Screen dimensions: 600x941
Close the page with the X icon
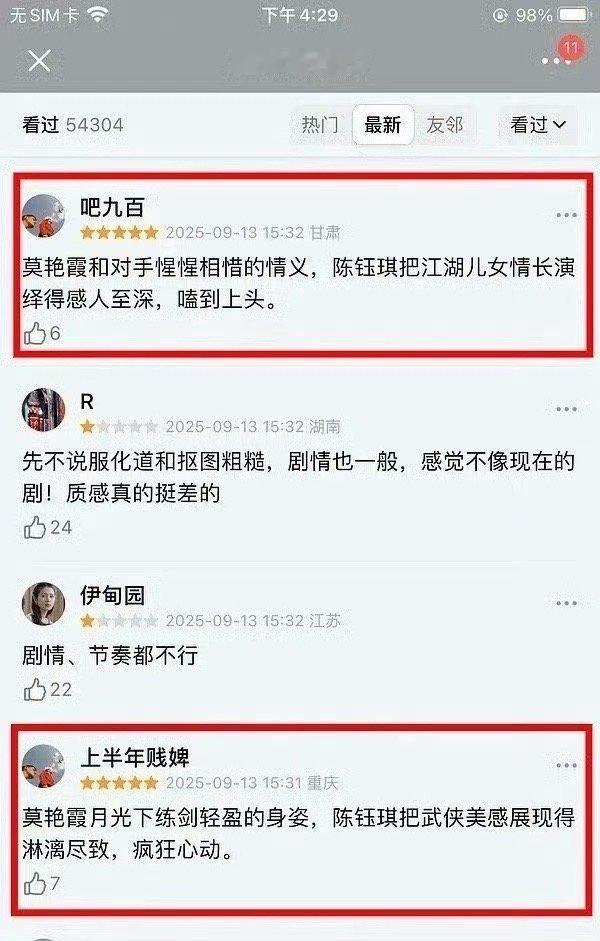click(x=40, y=61)
